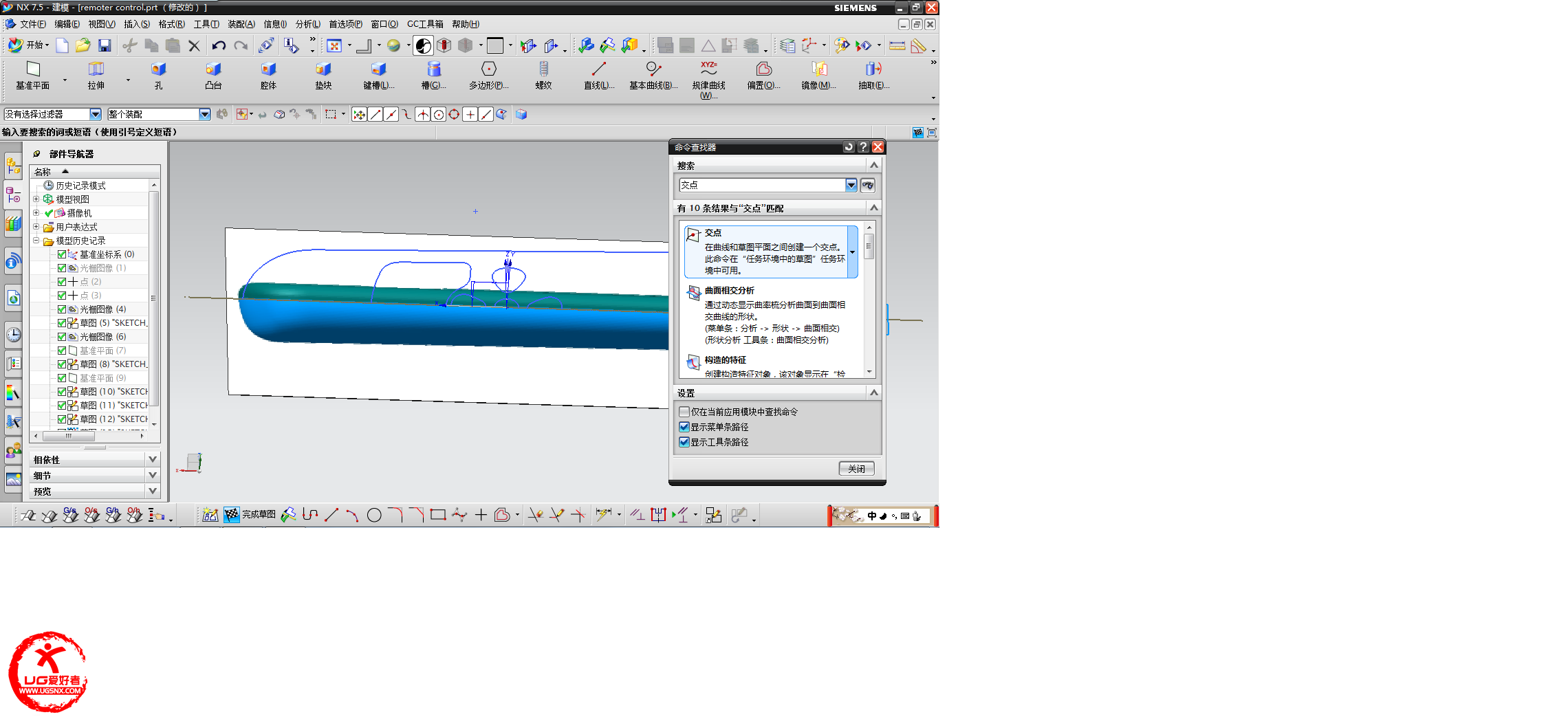Toggle 显示菜单条路径 checkbox
The width and height of the screenshot is (1568, 719).
click(684, 427)
